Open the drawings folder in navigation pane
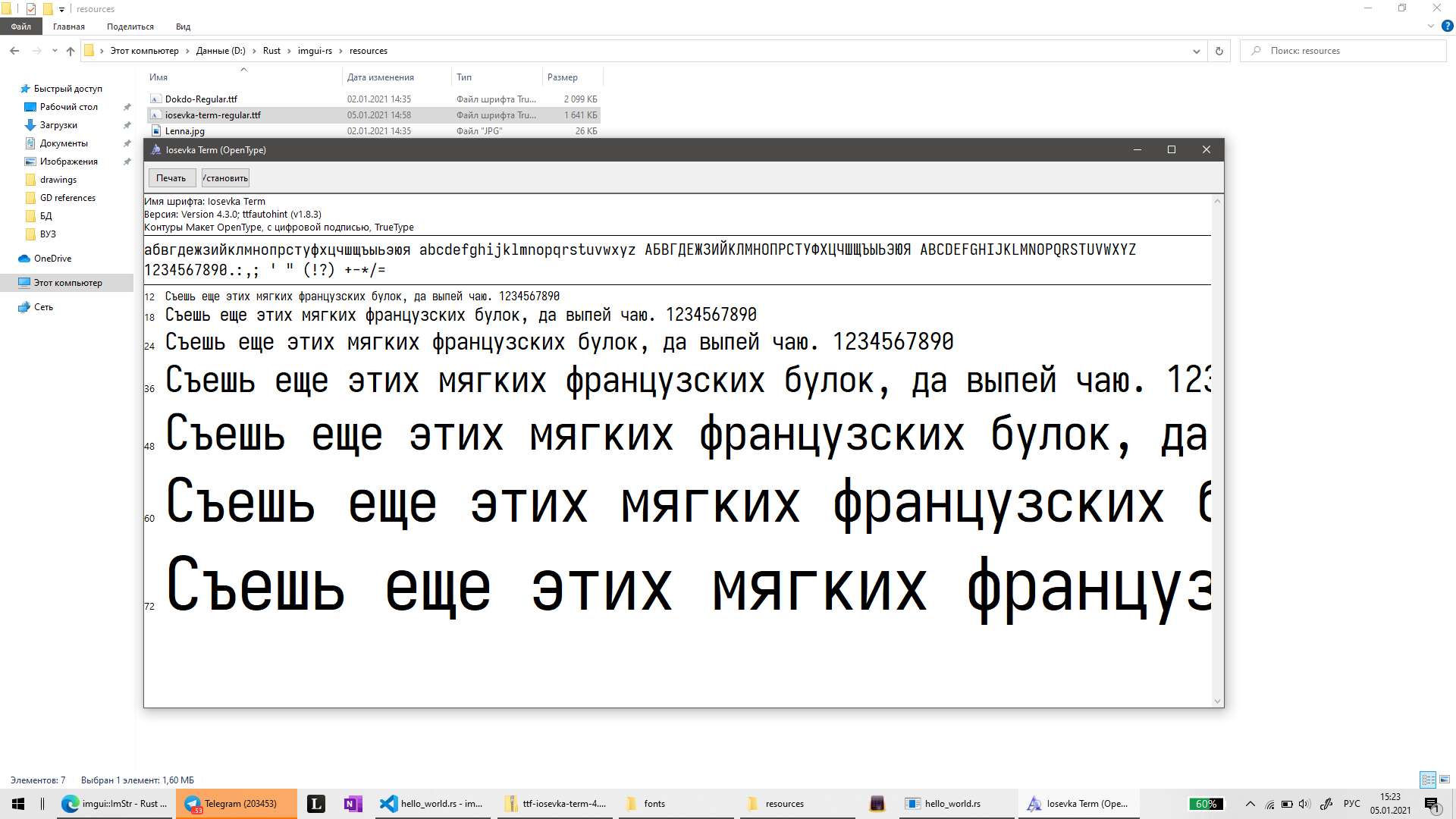The height and width of the screenshot is (819, 1456). [x=58, y=180]
